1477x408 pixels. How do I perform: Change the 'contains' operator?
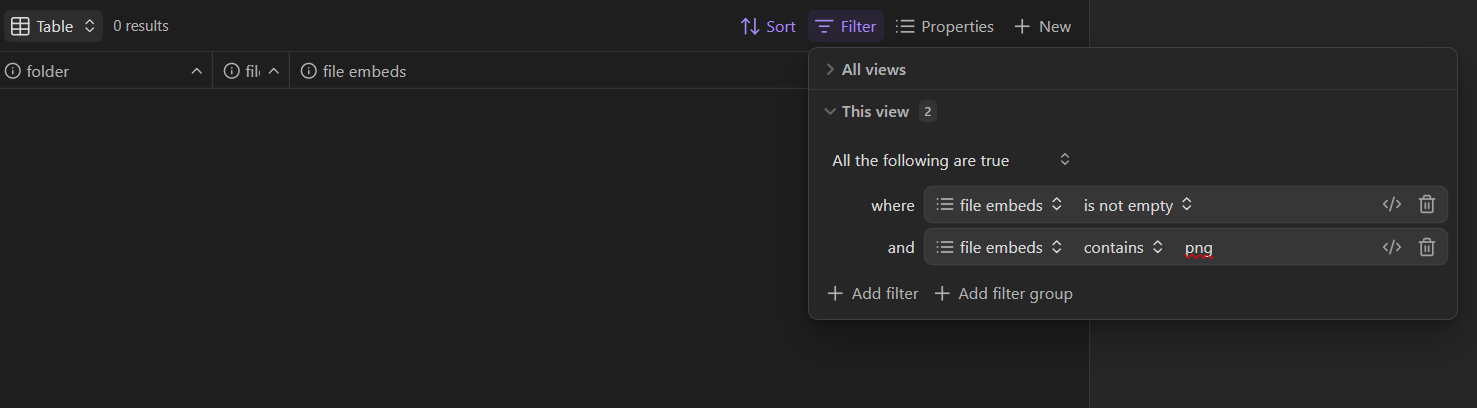1123,247
